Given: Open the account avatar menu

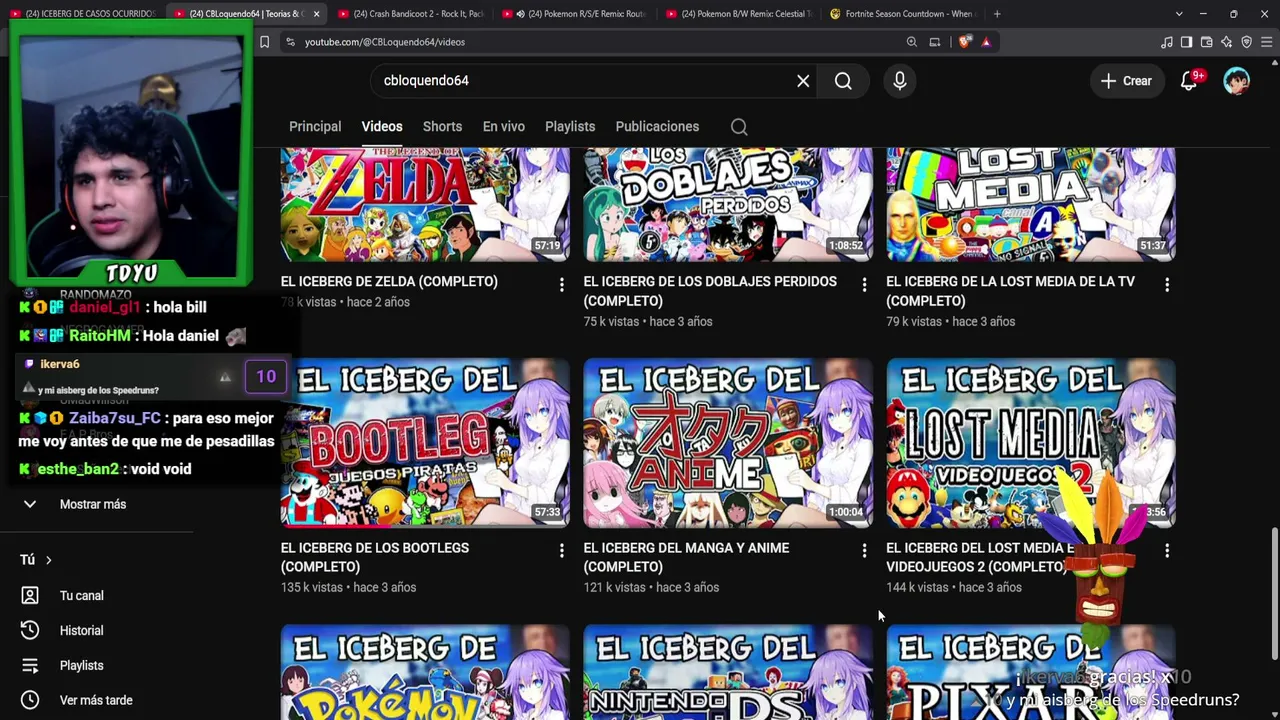Looking at the screenshot, I should coord(1237,81).
